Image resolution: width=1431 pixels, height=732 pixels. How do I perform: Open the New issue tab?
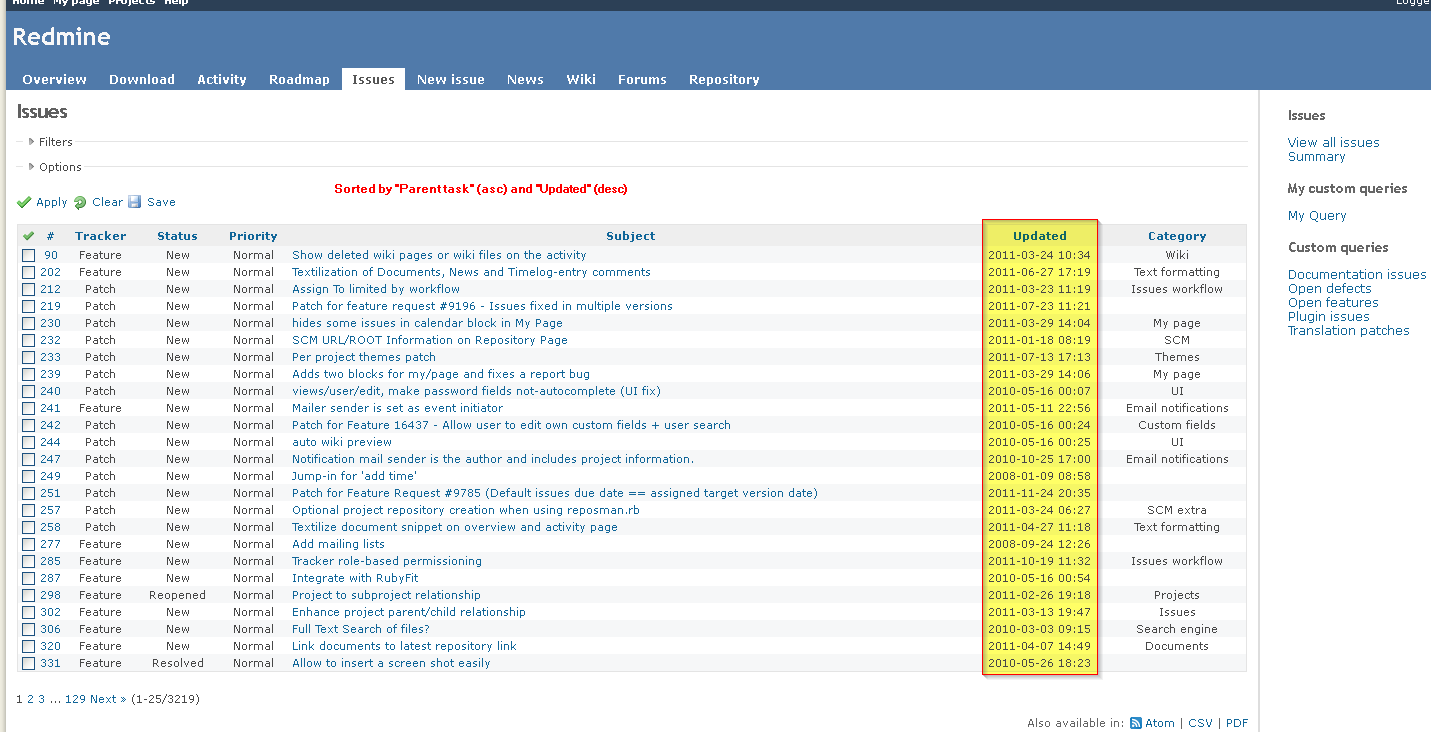pyautogui.click(x=451, y=79)
